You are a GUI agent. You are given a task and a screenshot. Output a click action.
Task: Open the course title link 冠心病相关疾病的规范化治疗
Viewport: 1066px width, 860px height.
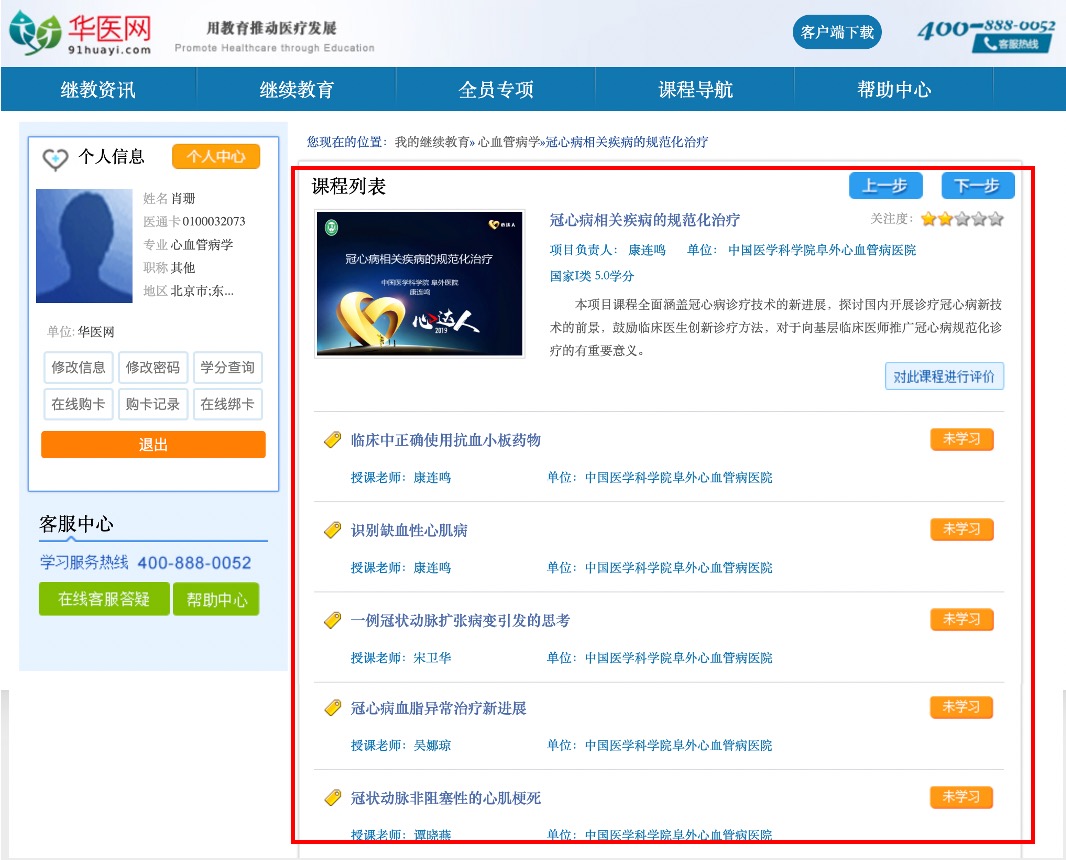645,220
